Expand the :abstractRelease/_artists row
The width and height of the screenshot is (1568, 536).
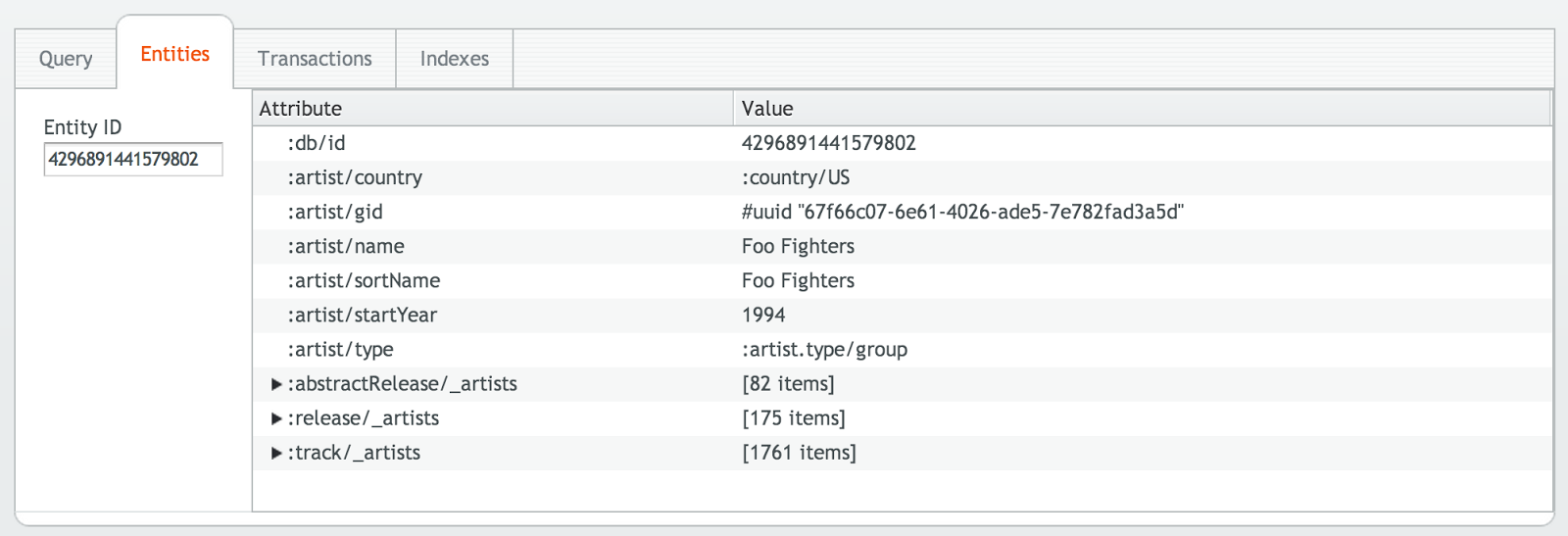pyautogui.click(x=276, y=384)
